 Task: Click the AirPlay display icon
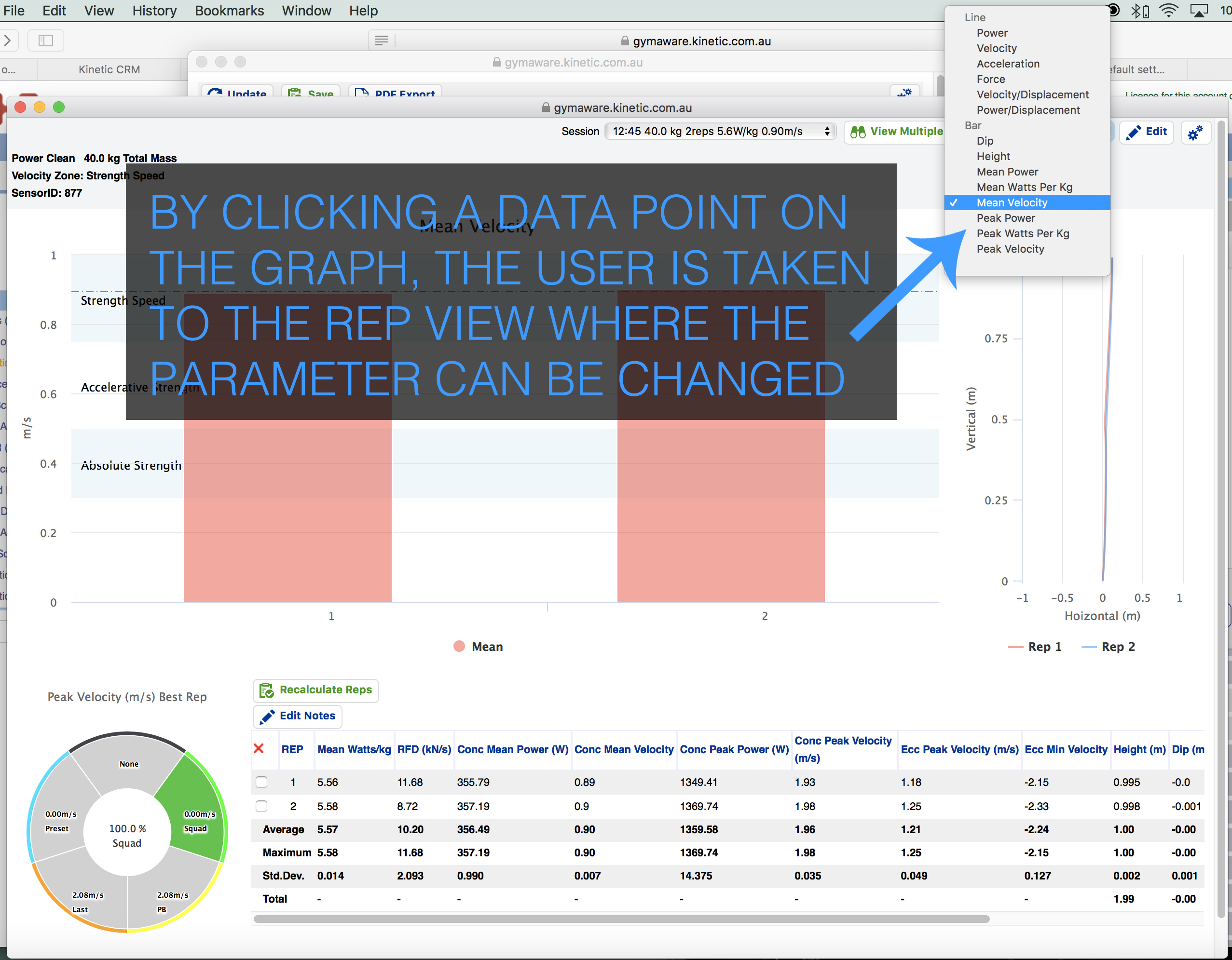click(x=1198, y=11)
